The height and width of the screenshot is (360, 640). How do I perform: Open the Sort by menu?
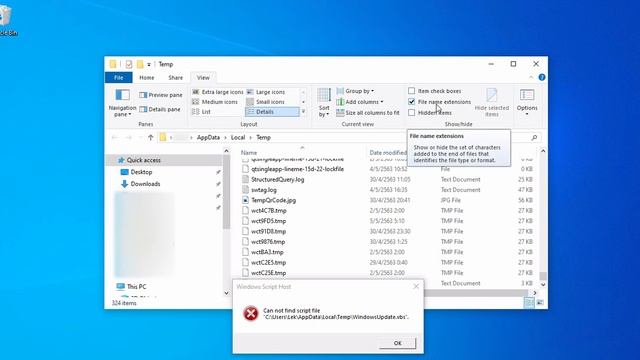point(324,103)
